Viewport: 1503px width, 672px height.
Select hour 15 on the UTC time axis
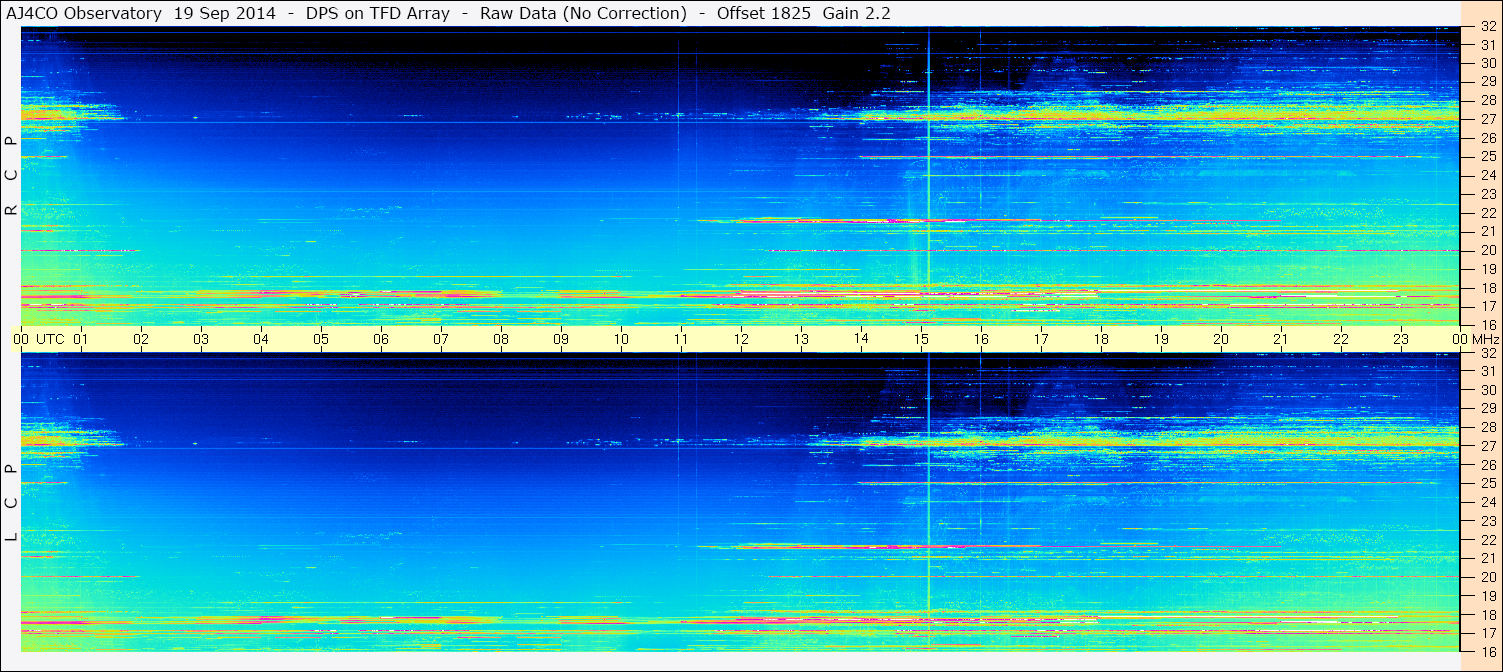coord(921,339)
